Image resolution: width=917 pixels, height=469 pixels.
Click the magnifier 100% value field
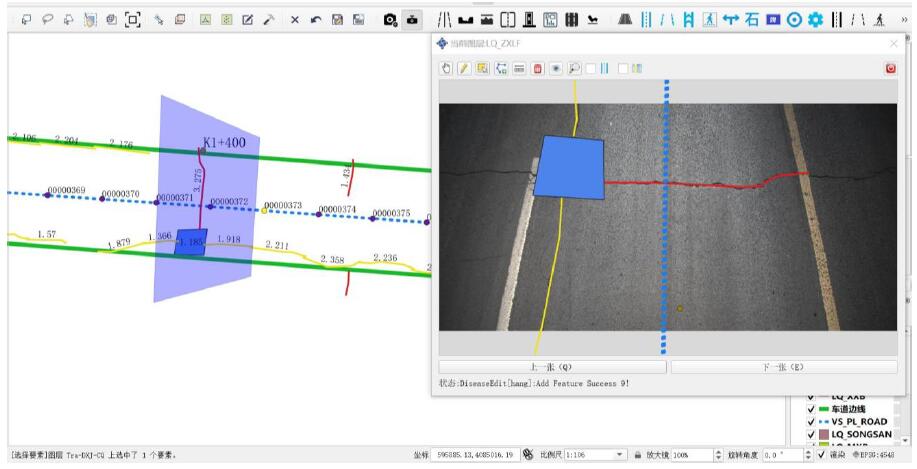click(692, 454)
